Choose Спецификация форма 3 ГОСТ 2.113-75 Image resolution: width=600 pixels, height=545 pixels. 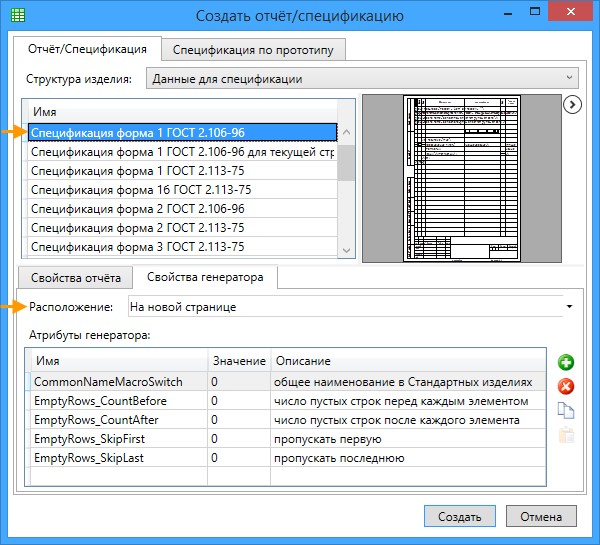pos(137,247)
